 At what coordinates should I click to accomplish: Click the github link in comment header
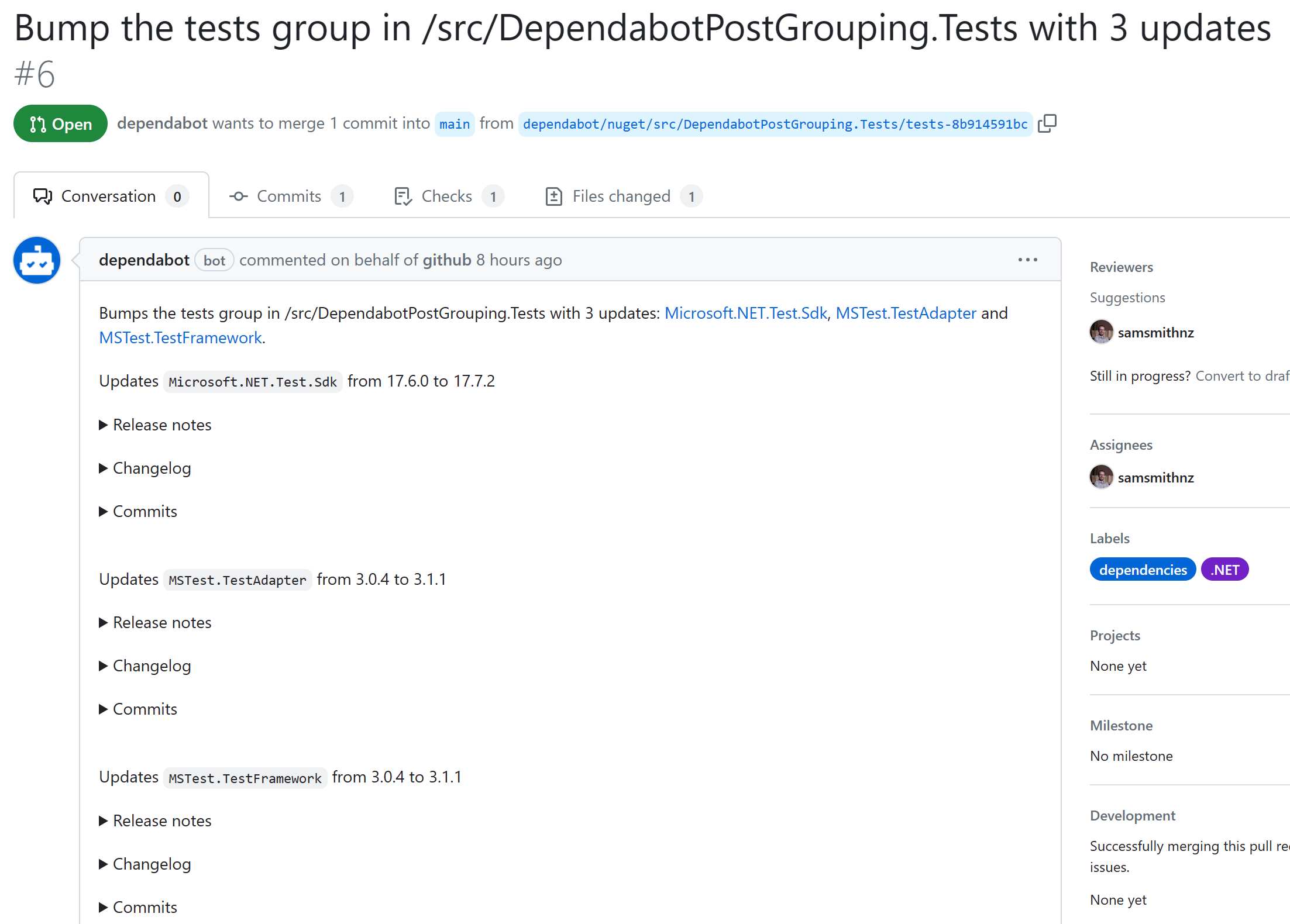point(447,260)
